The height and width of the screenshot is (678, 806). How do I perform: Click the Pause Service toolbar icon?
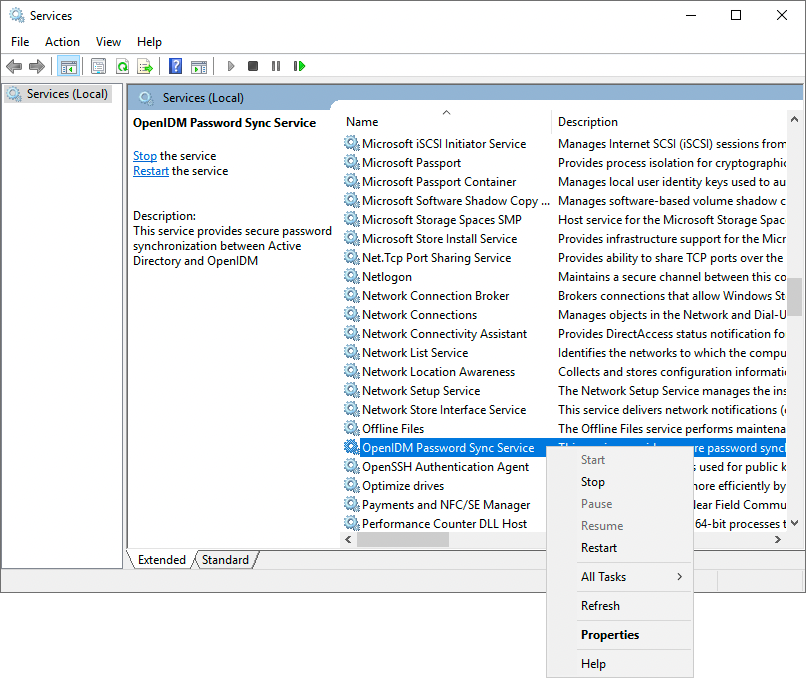[x=276, y=66]
